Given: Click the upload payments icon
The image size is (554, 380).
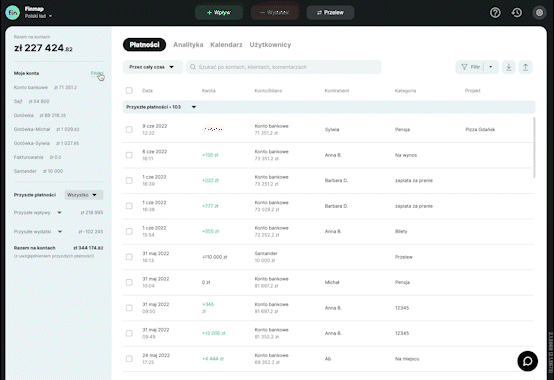Looking at the screenshot, I should (x=525, y=67).
